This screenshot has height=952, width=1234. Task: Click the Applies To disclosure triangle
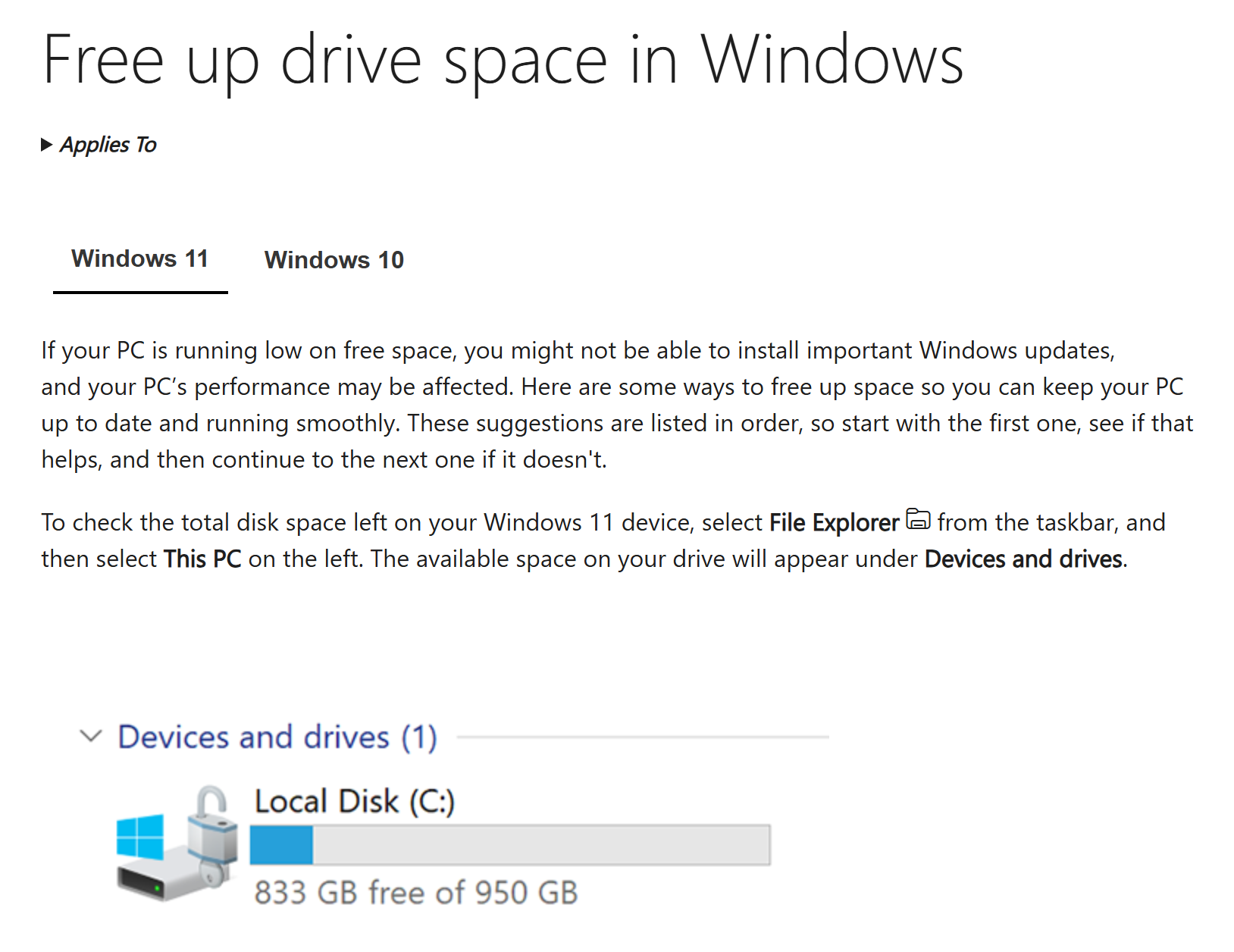[46, 144]
